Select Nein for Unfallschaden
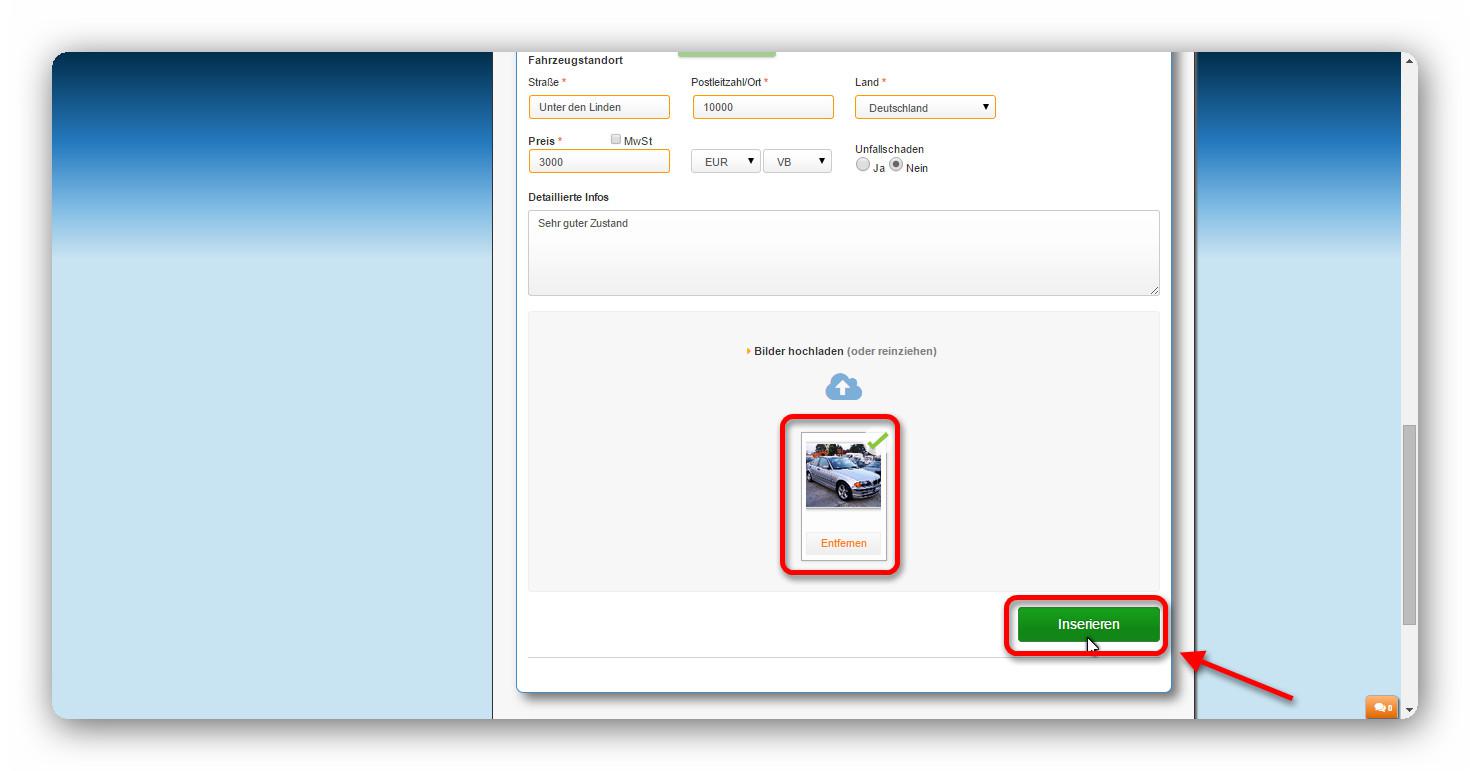This screenshot has width=1470, height=771. (x=896, y=165)
